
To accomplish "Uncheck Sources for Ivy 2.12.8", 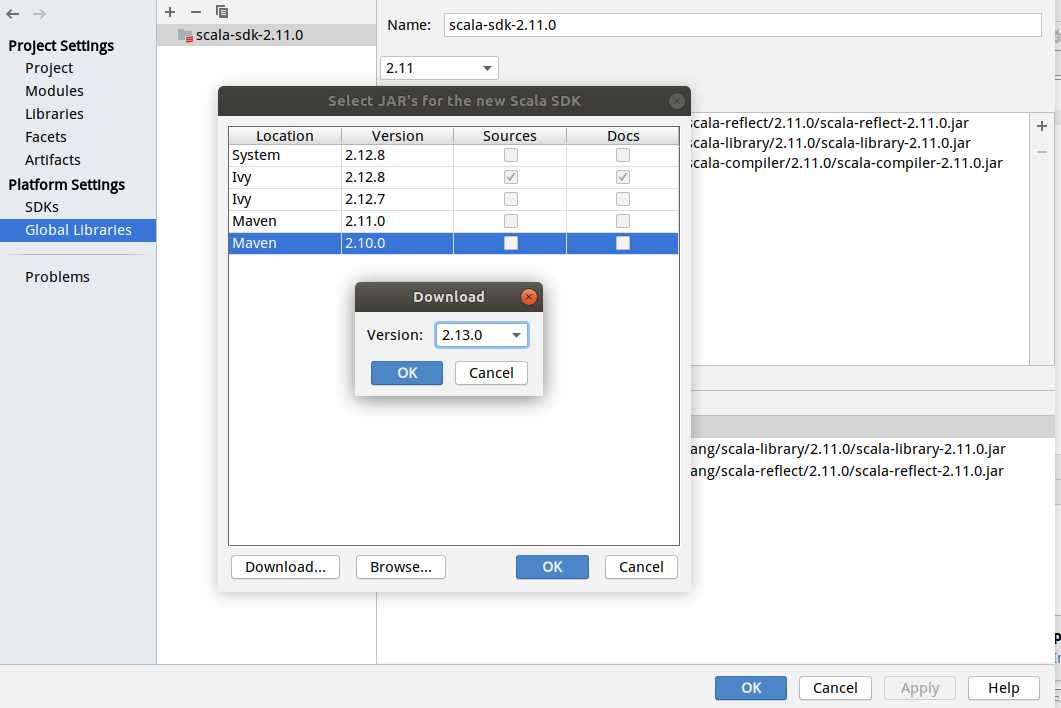I will [511, 177].
